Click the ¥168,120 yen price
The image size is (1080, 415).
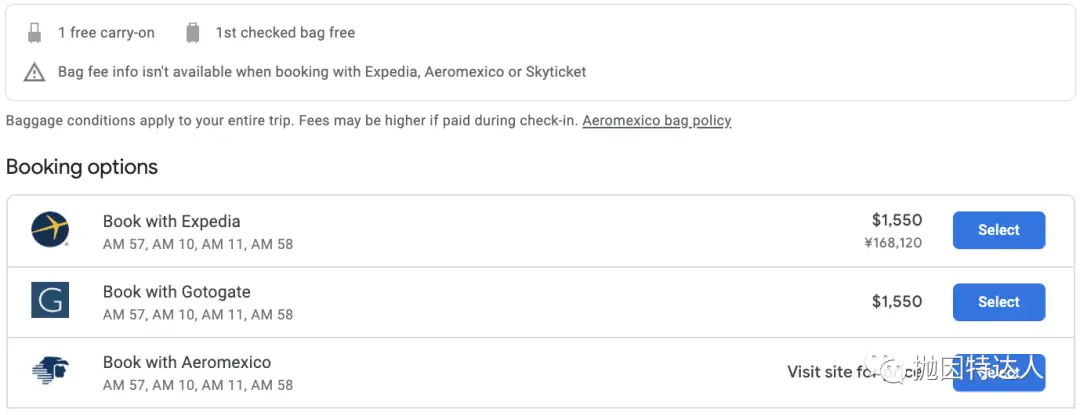click(x=893, y=242)
